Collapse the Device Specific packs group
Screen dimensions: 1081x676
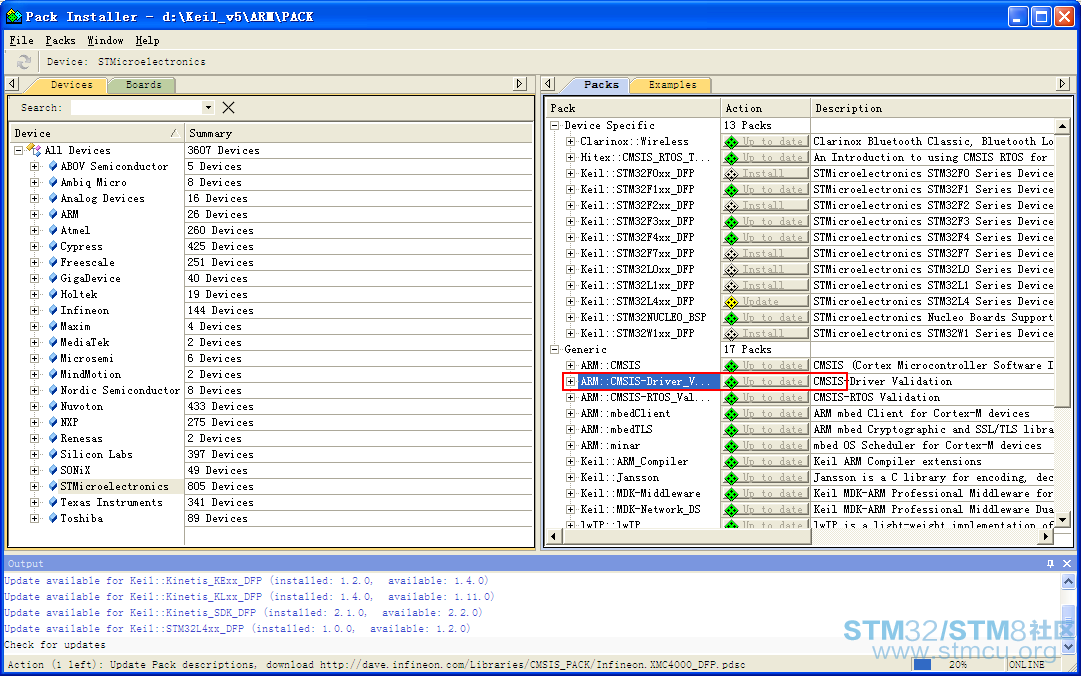click(x=554, y=125)
